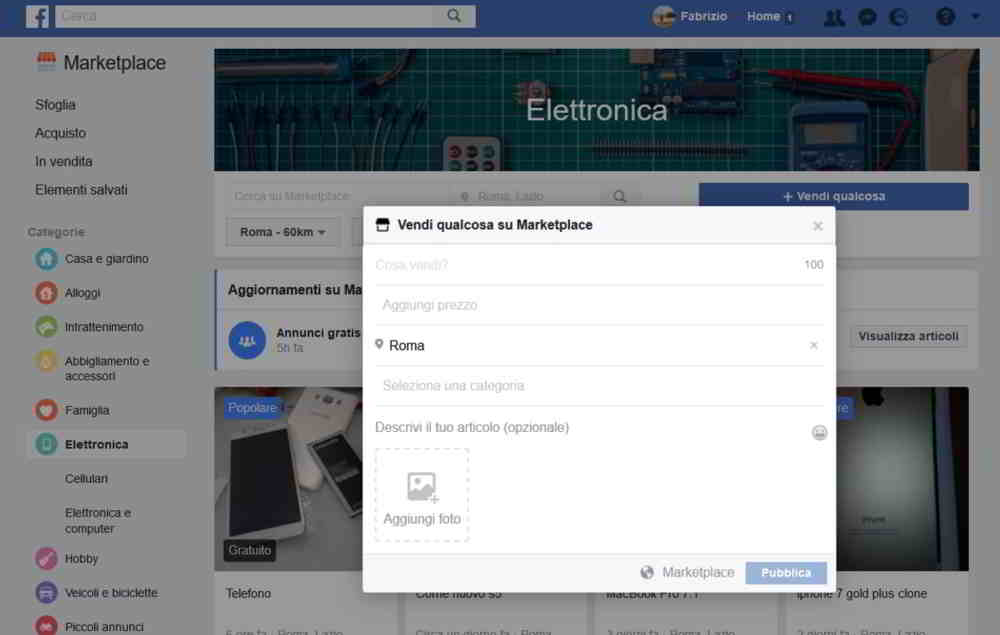Viewport: 1000px width, 635px height.
Task: Clear the Roma location field
Action: (x=813, y=345)
